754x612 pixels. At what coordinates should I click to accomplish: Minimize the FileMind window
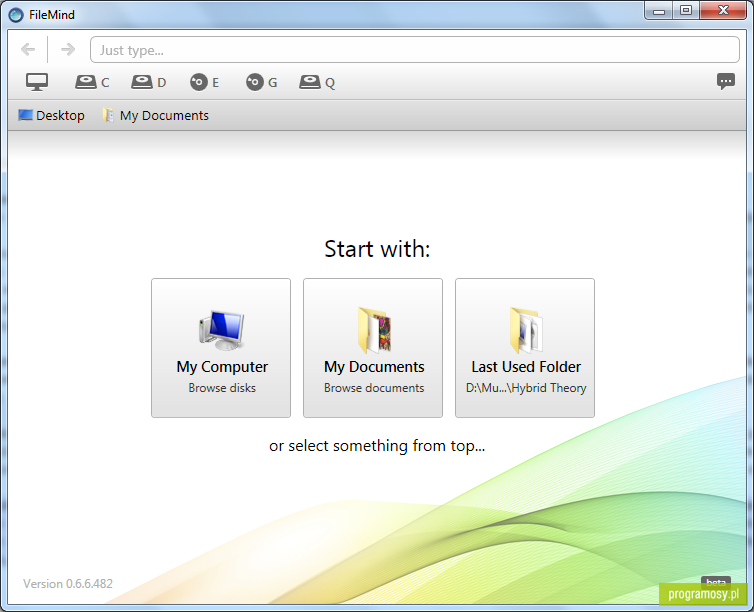coord(659,11)
